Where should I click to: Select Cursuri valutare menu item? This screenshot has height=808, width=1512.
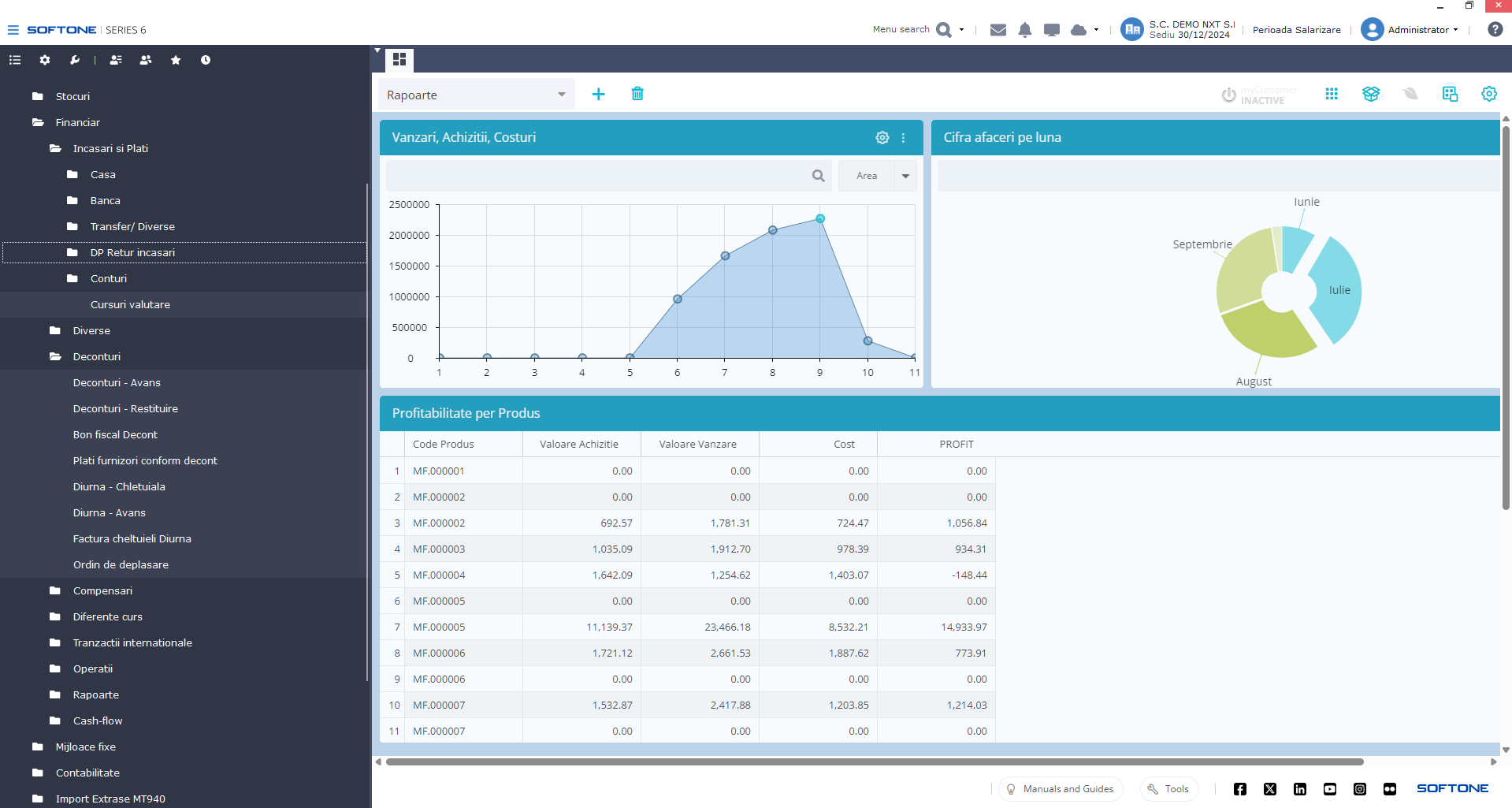tap(130, 305)
